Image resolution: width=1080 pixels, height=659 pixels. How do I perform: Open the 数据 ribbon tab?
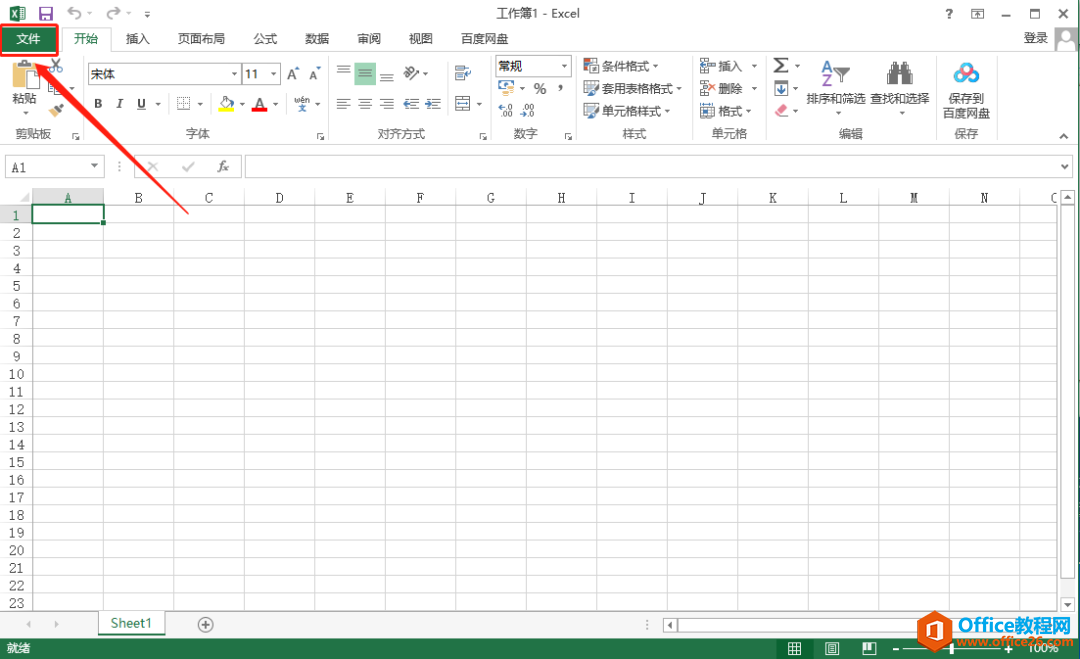pos(317,39)
